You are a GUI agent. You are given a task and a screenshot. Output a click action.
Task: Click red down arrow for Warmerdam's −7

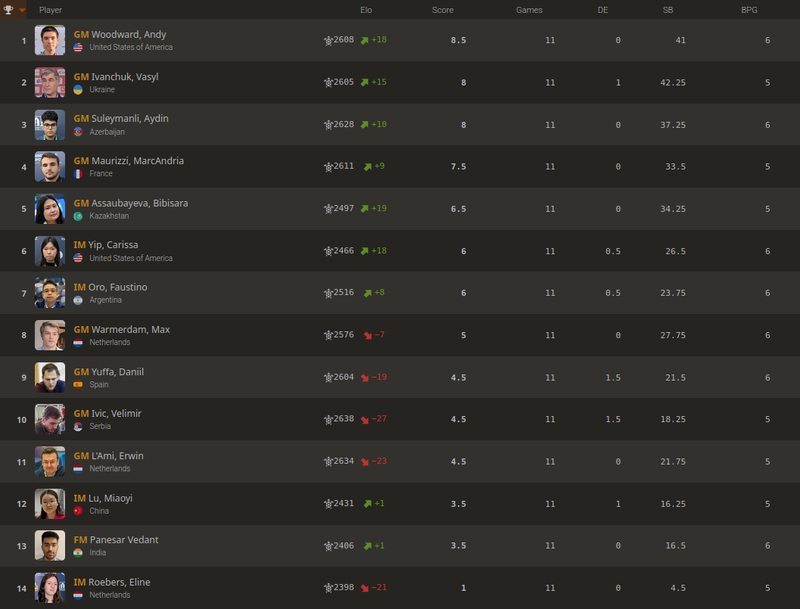(367, 335)
